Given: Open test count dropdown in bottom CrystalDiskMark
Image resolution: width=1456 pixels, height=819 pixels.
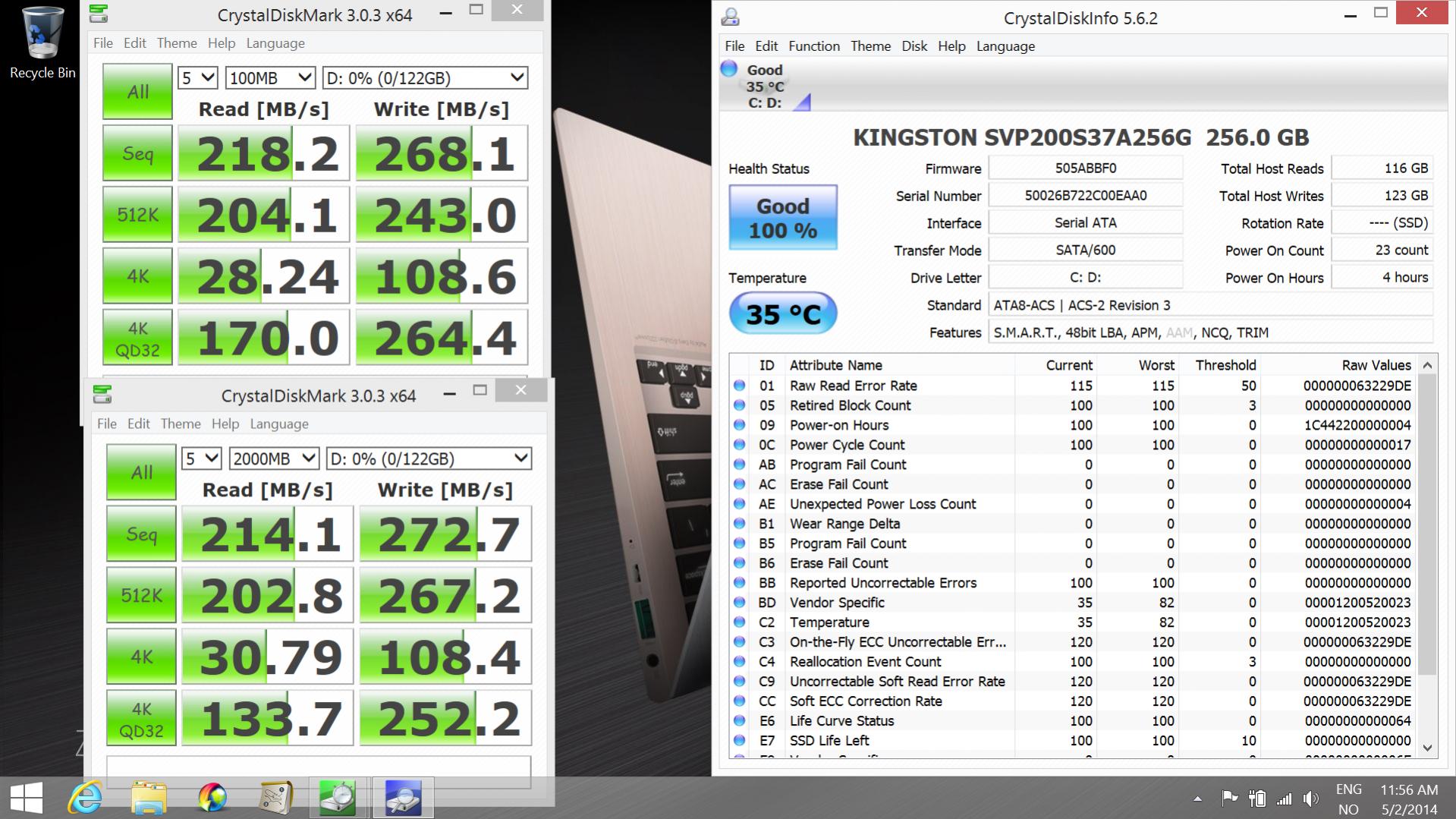Looking at the screenshot, I should (202, 458).
